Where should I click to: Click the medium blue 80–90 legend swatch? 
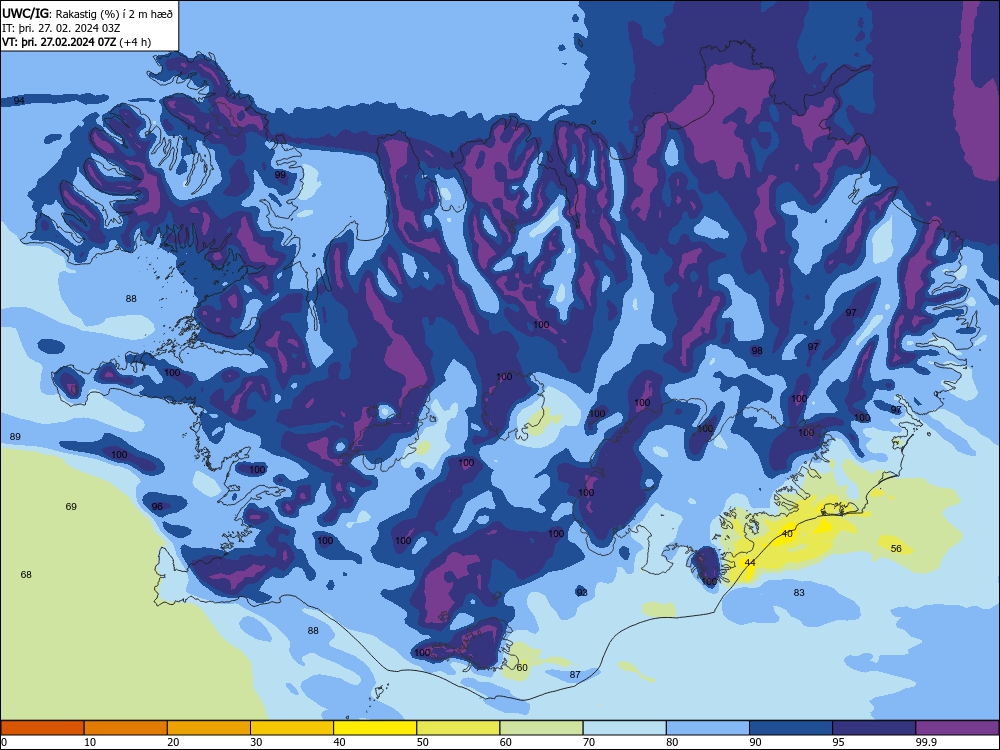pyautogui.click(x=708, y=728)
